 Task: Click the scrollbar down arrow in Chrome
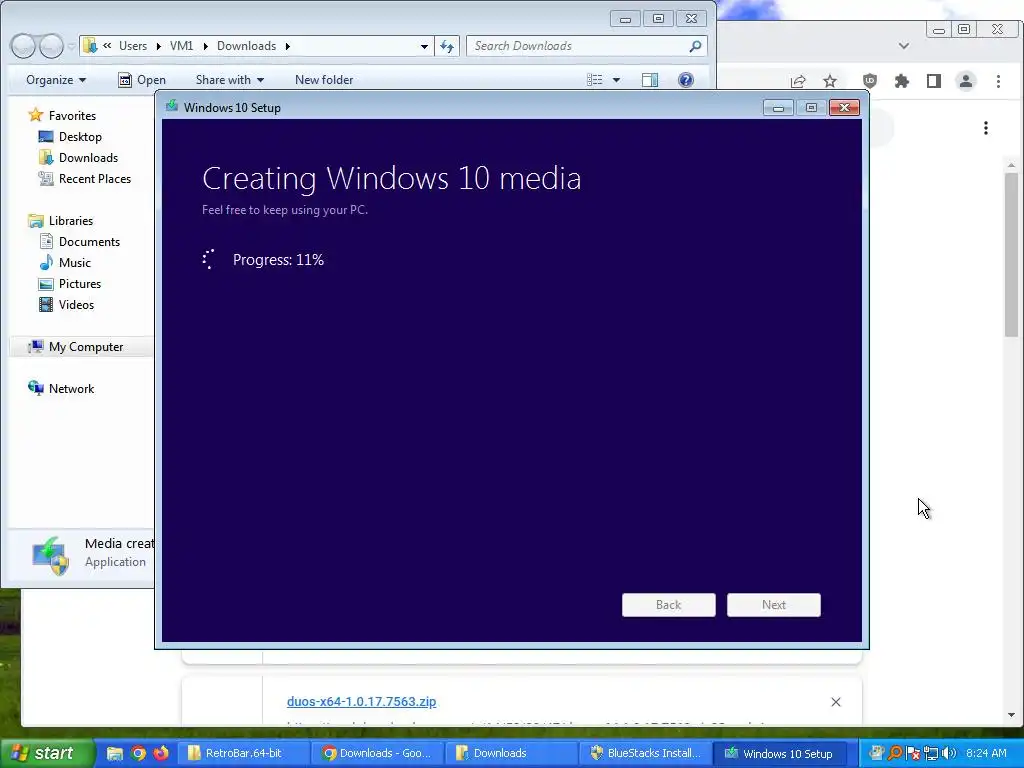1012,715
